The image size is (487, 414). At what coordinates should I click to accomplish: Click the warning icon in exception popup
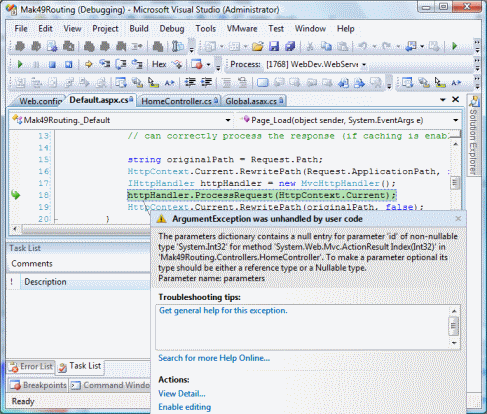pyautogui.click(x=162, y=219)
